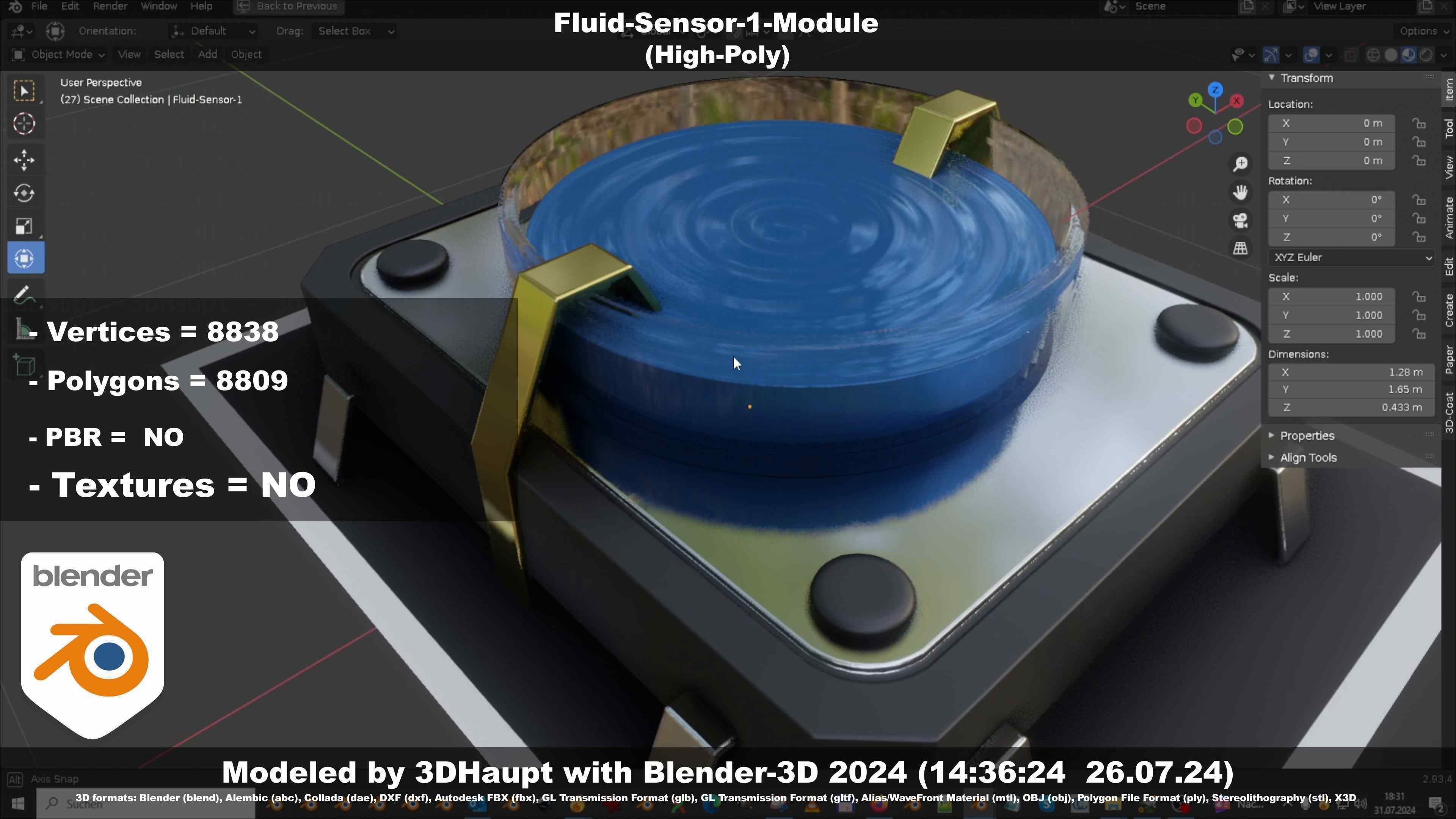Switch perspective/orthographic with the grid icon

point(1241,248)
